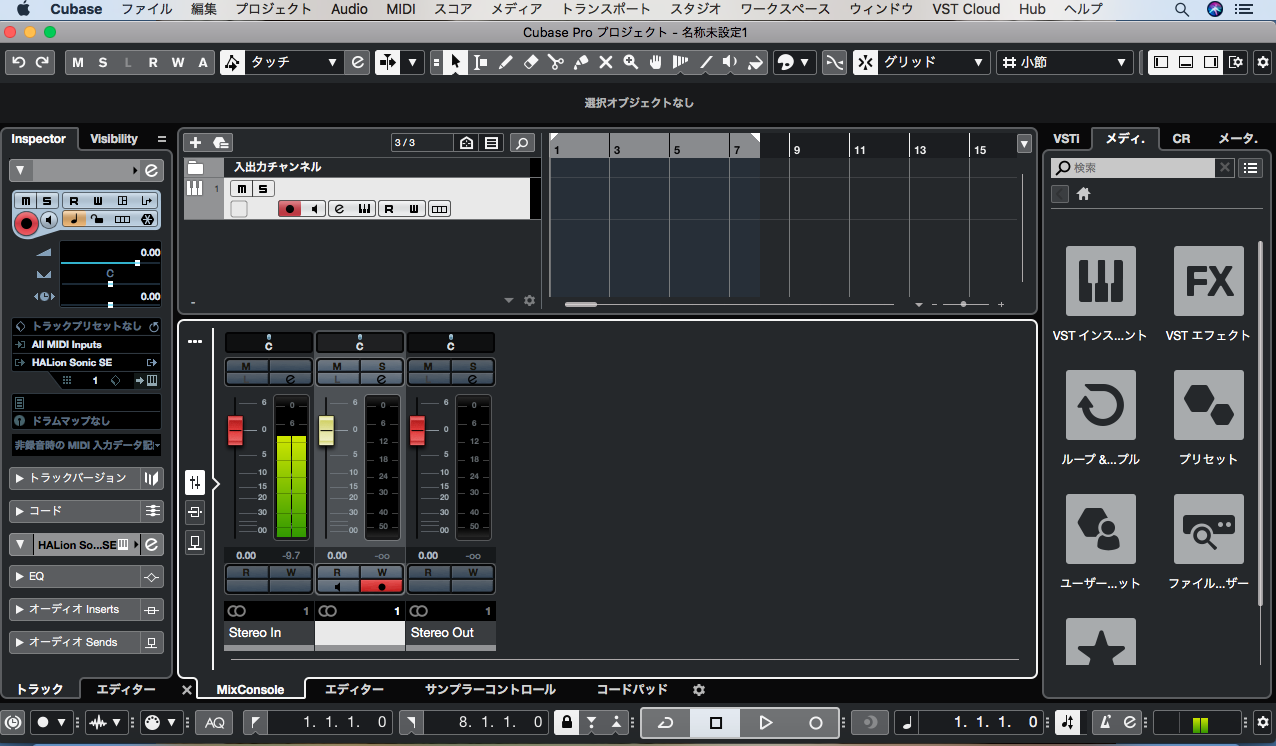Switch to the サンプラーコントロール tab
Viewport: 1276px width, 746px height.
tap(490, 690)
